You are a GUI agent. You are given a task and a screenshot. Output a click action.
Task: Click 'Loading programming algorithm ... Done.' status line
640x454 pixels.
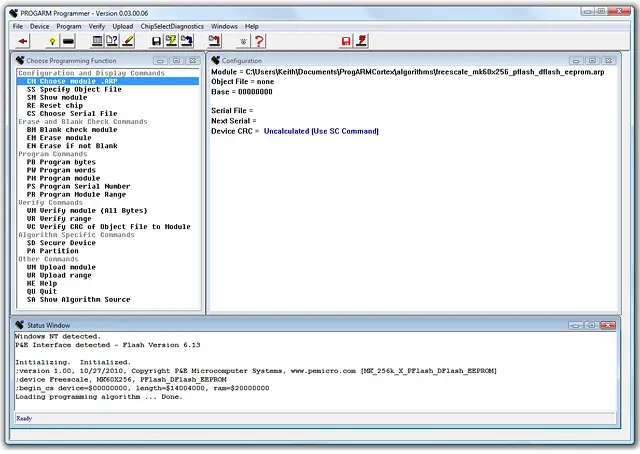point(99,397)
